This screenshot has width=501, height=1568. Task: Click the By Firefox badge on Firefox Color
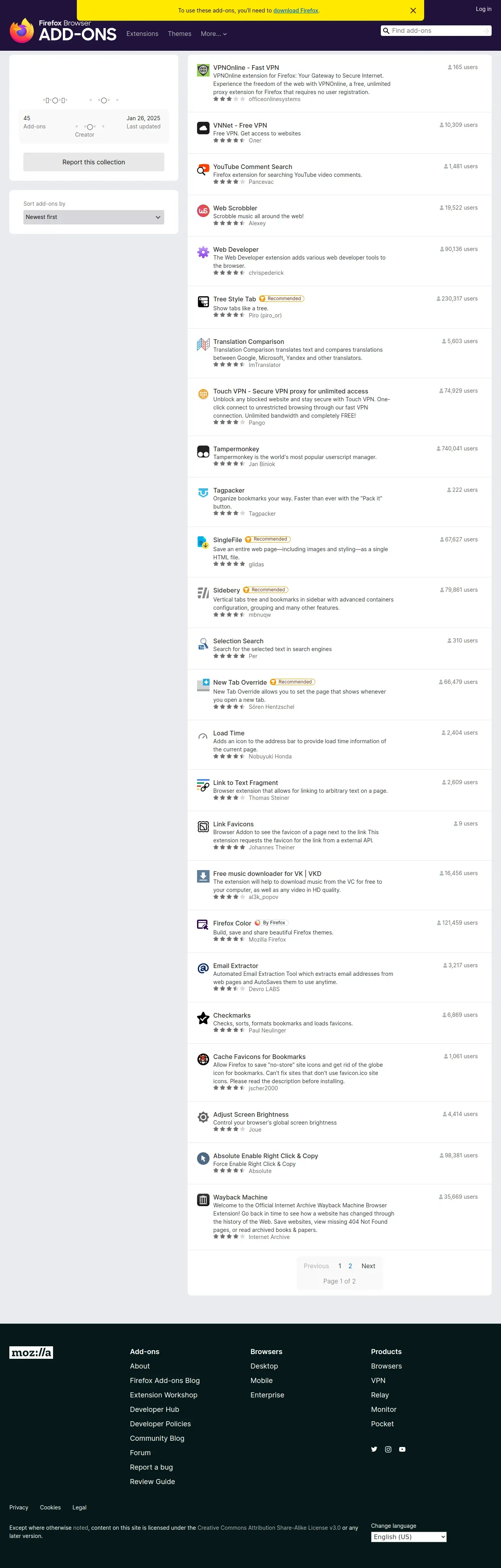[271, 923]
